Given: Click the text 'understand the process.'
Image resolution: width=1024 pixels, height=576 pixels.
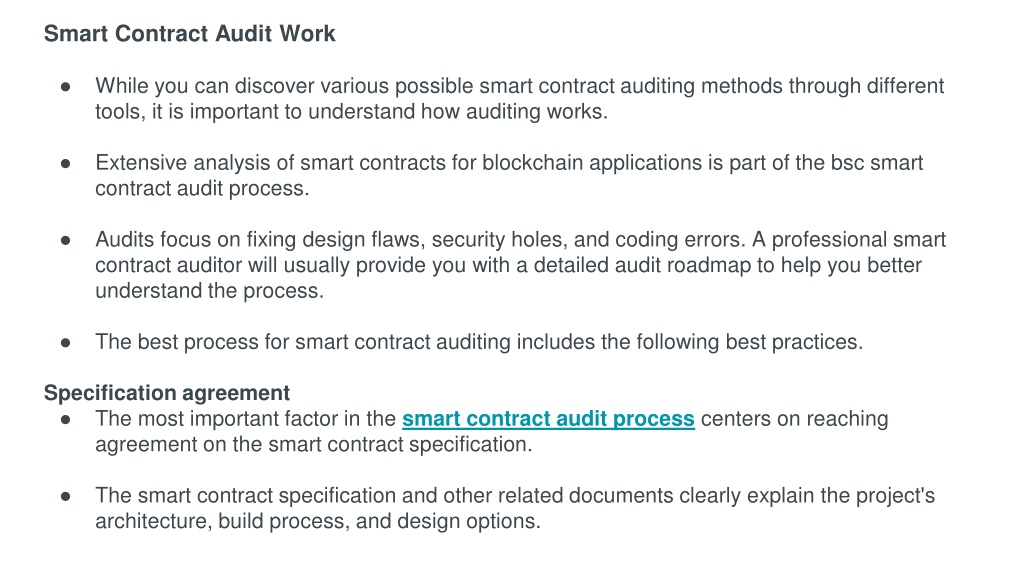Looking at the screenshot, I should 210,291.
